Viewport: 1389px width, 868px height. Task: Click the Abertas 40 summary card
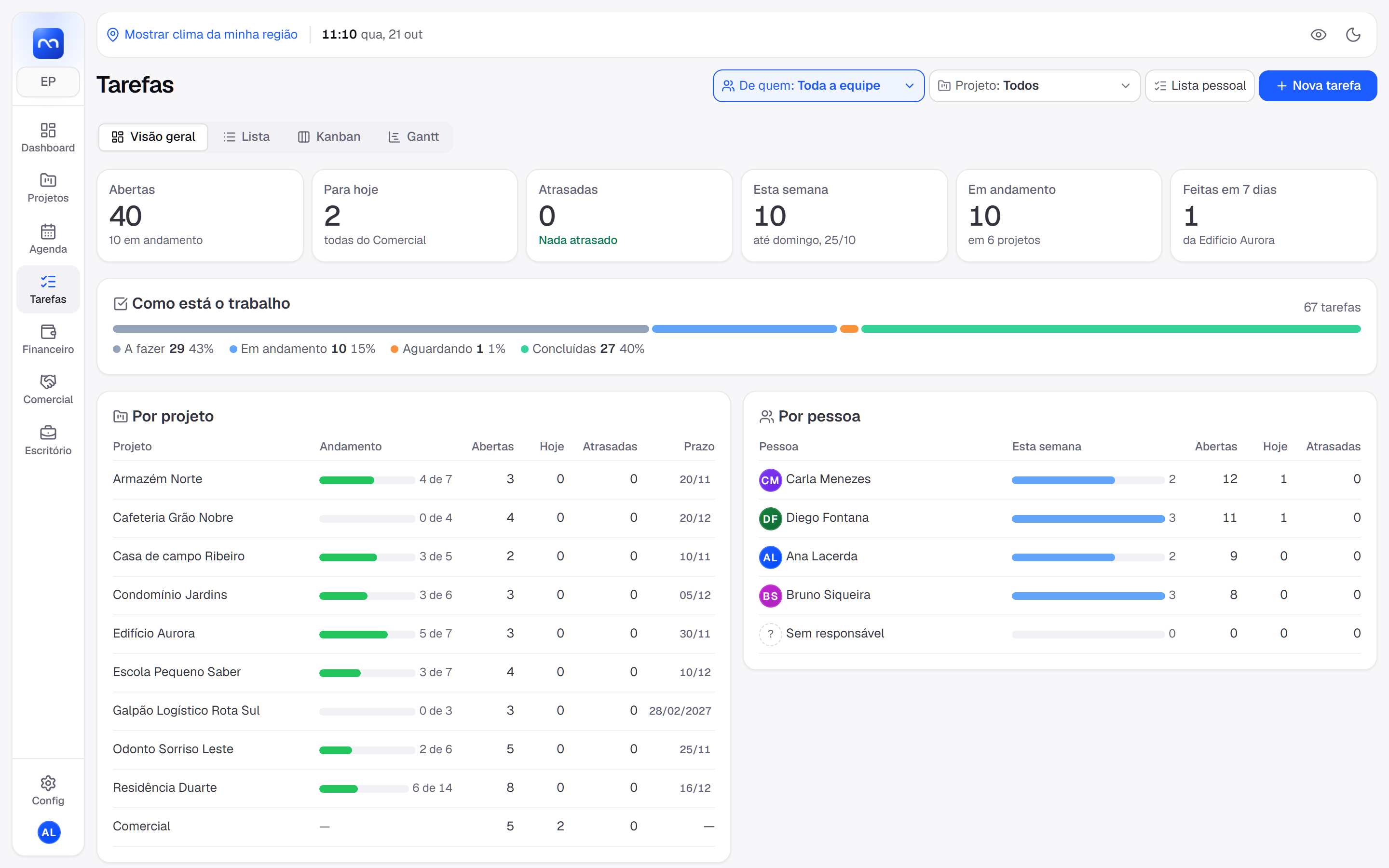click(x=200, y=215)
